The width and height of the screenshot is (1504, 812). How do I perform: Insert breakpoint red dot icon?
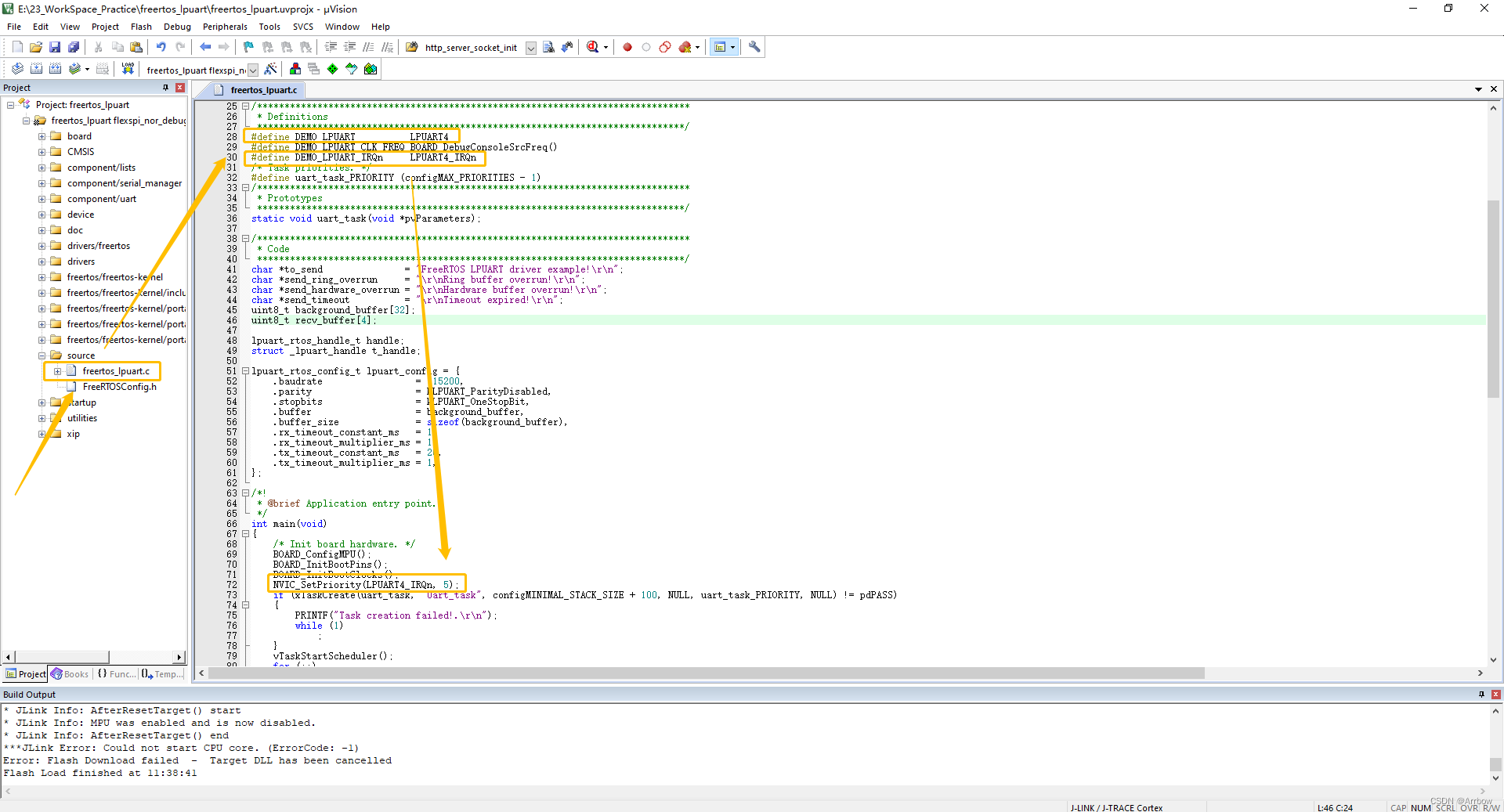pyautogui.click(x=627, y=47)
